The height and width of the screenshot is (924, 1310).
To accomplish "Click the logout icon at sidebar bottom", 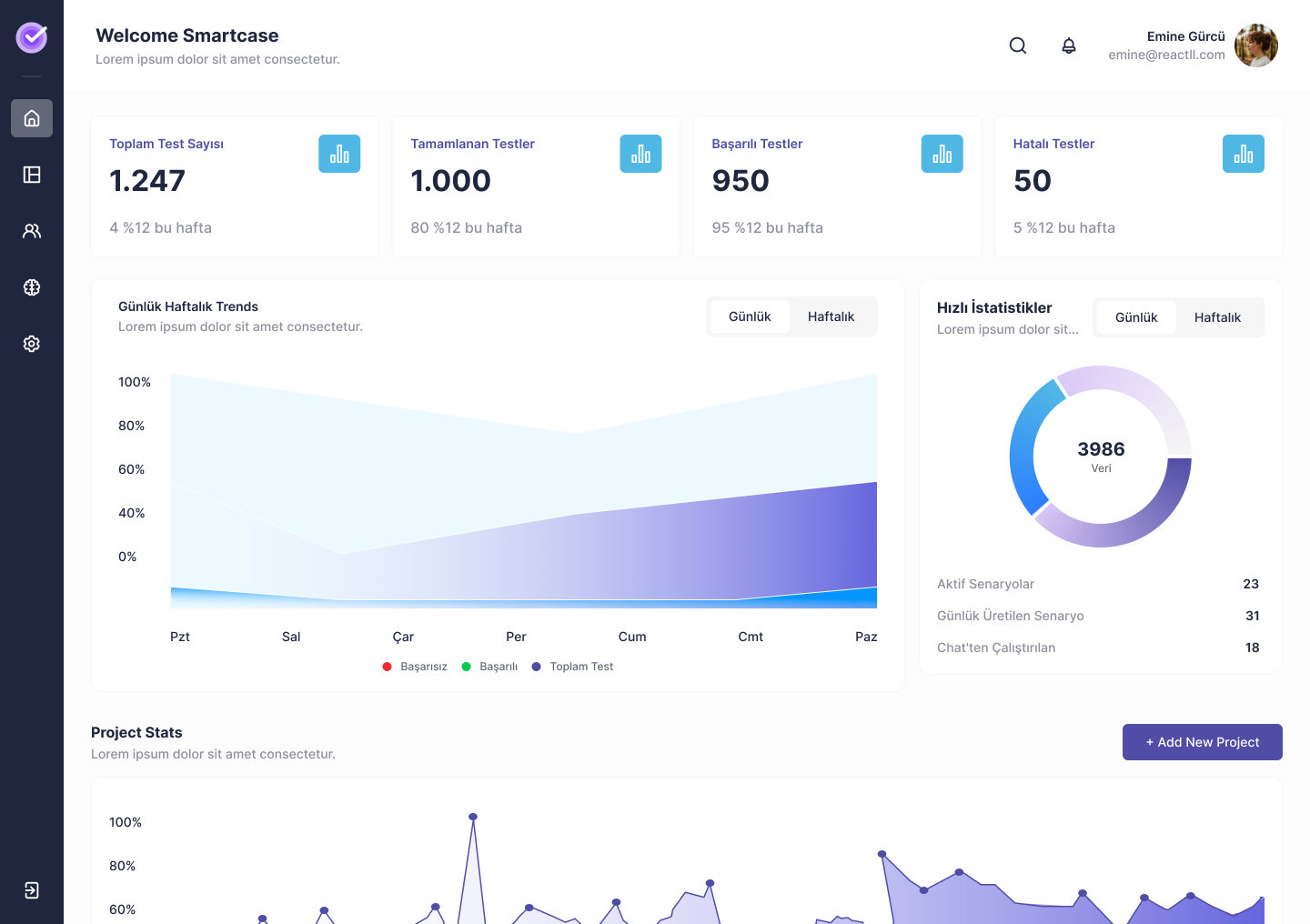I will (32, 890).
